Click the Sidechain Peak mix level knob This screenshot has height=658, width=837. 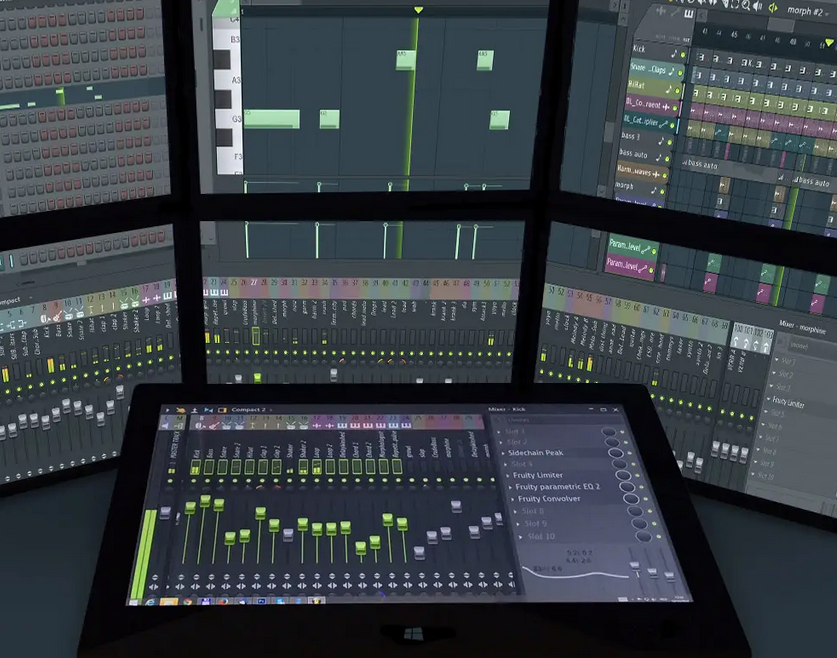click(x=615, y=453)
